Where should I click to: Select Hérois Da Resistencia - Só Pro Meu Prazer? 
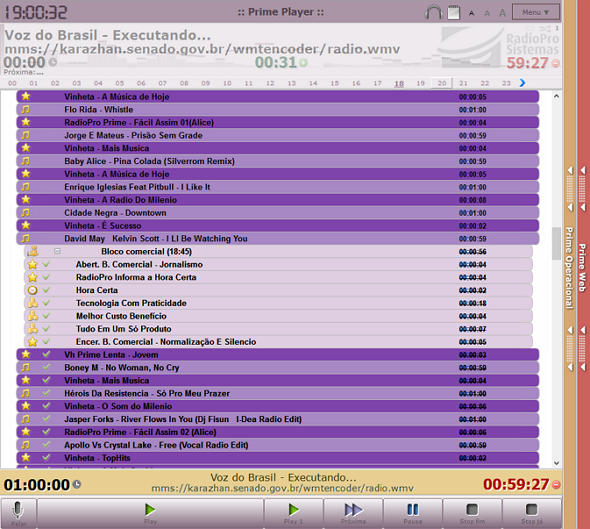pyautogui.click(x=278, y=393)
